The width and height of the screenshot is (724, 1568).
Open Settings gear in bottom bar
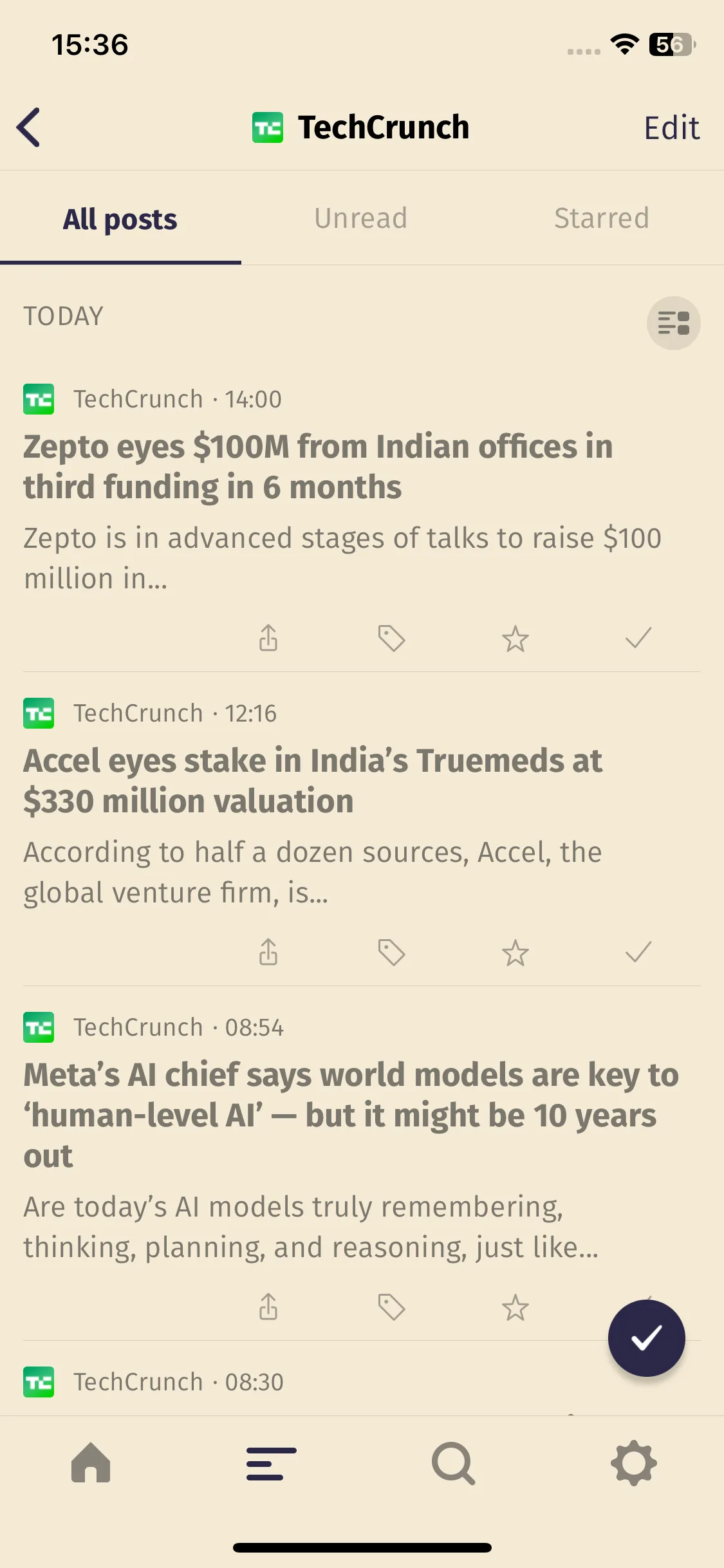tap(634, 1463)
